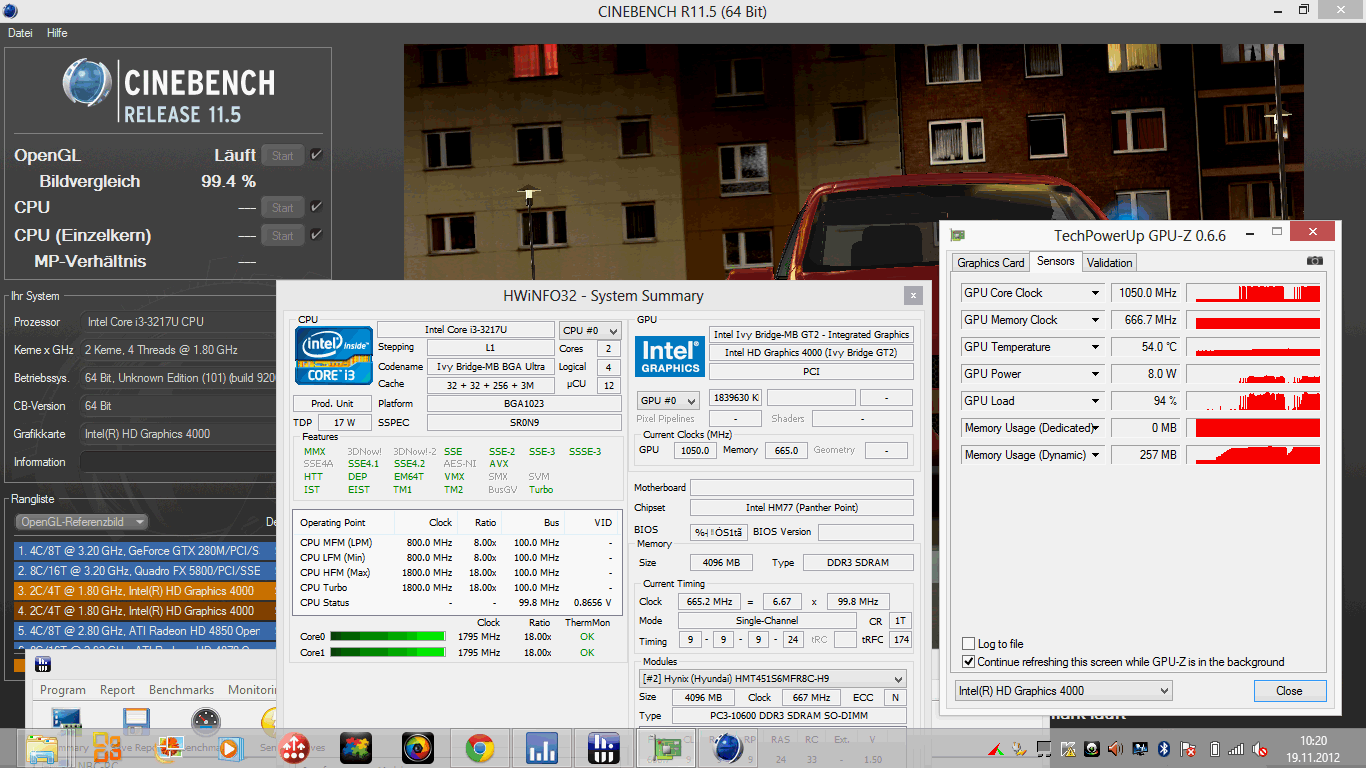Image resolution: width=1366 pixels, height=768 pixels.
Task: Open the Datei menu in CINEBENCH
Action: [x=20, y=33]
